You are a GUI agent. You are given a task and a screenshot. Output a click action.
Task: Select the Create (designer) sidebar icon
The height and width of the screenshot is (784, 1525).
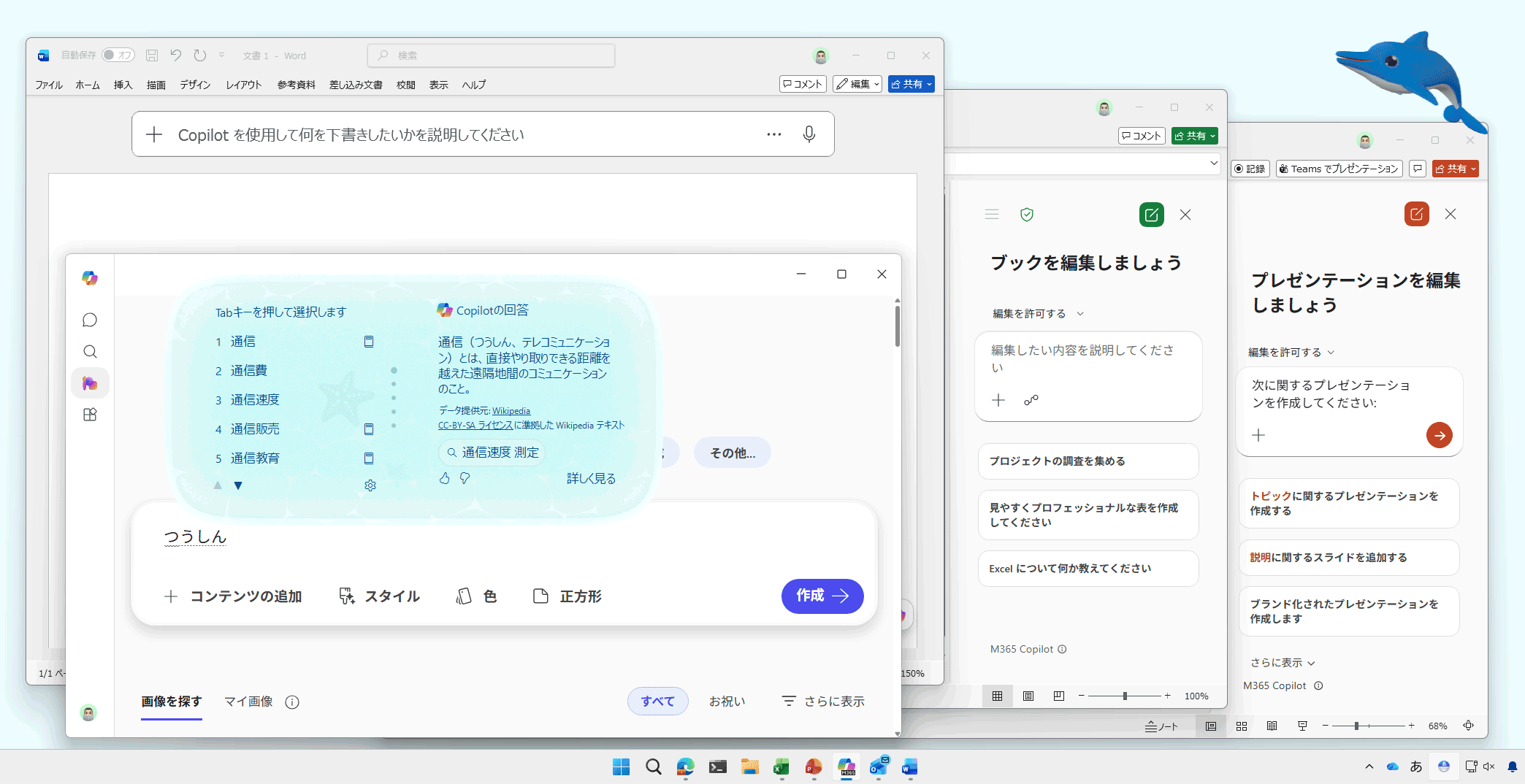tap(90, 383)
